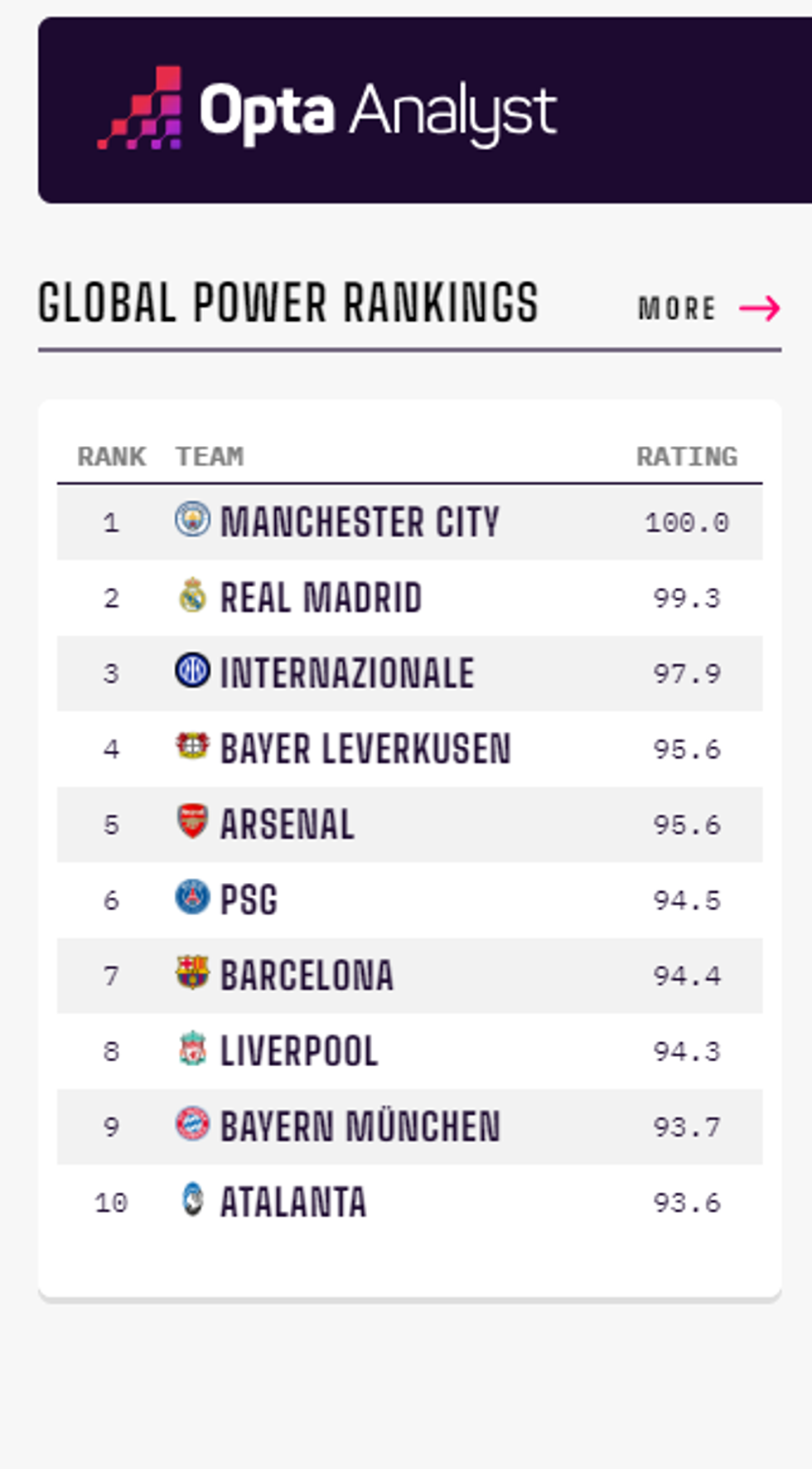Click the Arsenal club crest
This screenshot has height=1469, width=812.
[x=192, y=822]
